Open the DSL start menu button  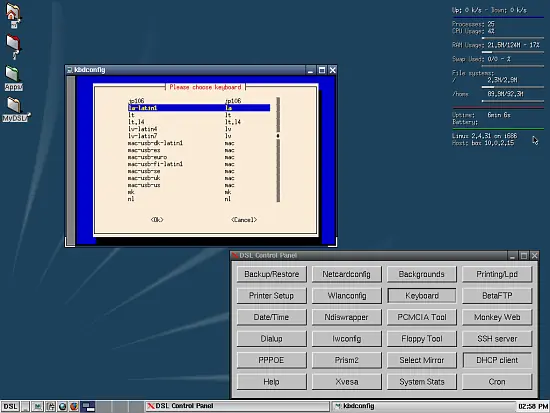coord(10,407)
